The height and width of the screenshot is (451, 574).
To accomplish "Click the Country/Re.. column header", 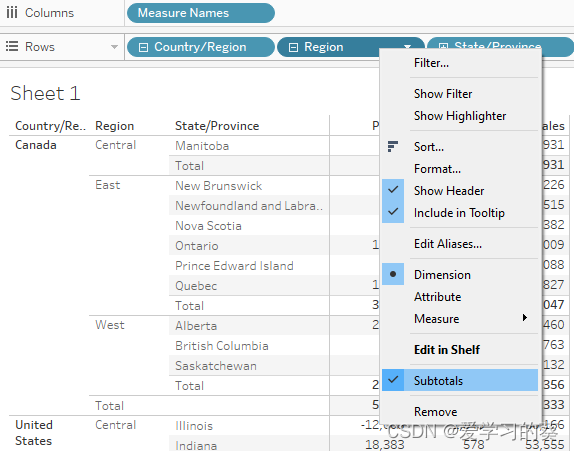I will [x=50, y=126].
